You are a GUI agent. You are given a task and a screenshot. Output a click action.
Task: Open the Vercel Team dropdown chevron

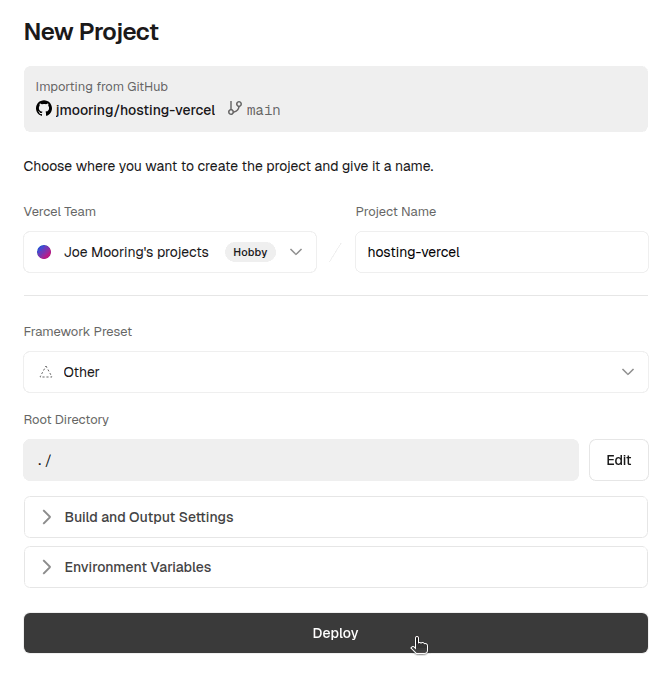(296, 252)
